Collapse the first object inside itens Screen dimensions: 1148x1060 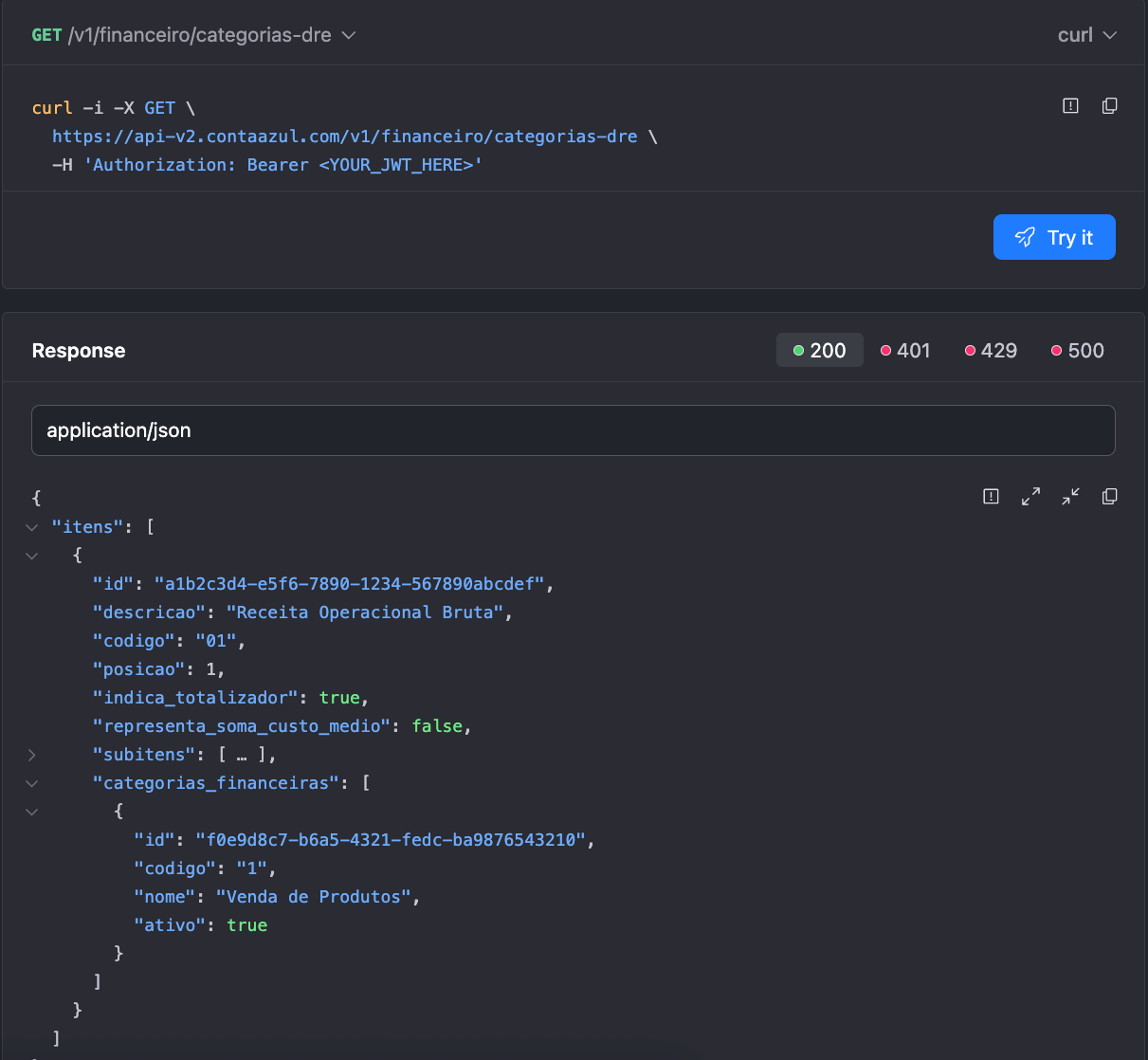pyautogui.click(x=32, y=556)
